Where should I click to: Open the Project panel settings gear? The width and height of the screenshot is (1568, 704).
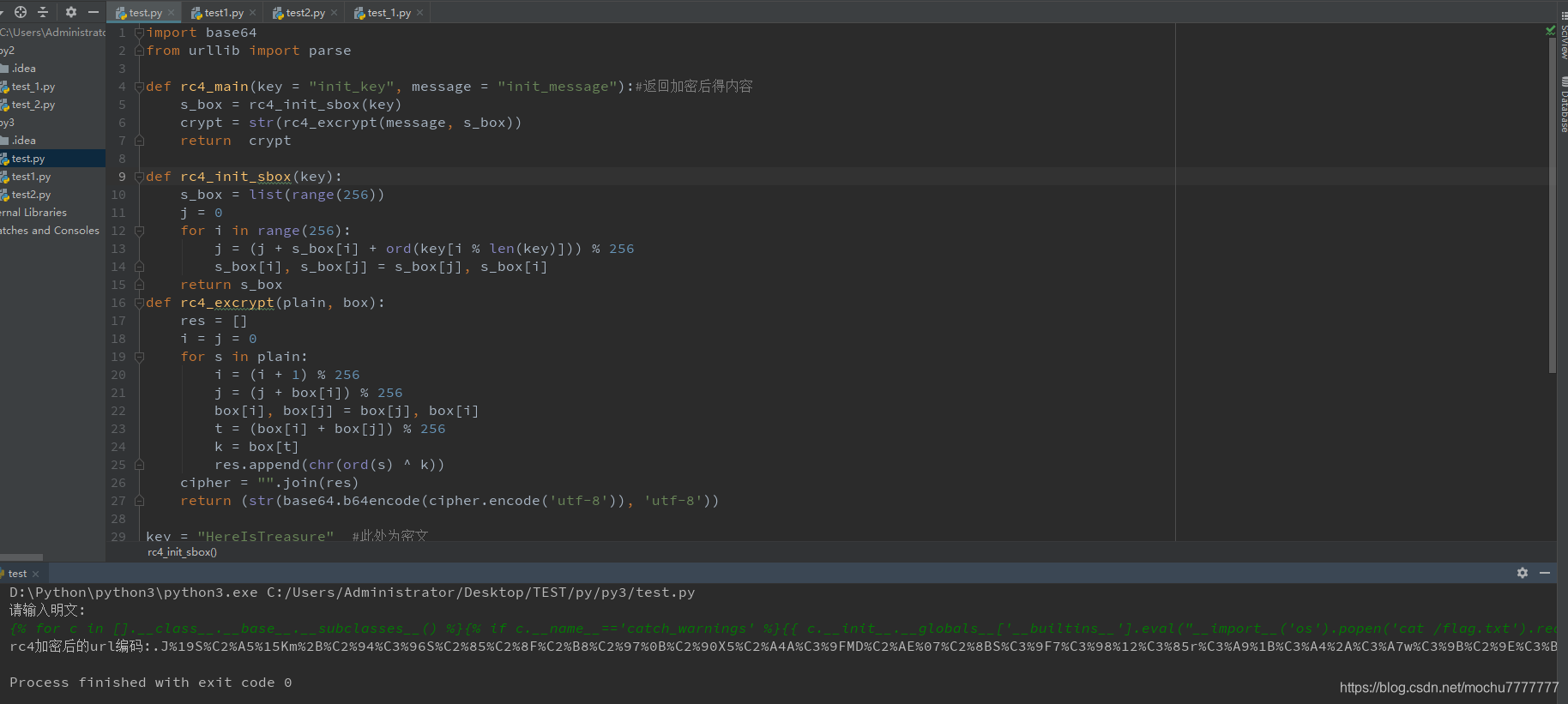coord(71,12)
